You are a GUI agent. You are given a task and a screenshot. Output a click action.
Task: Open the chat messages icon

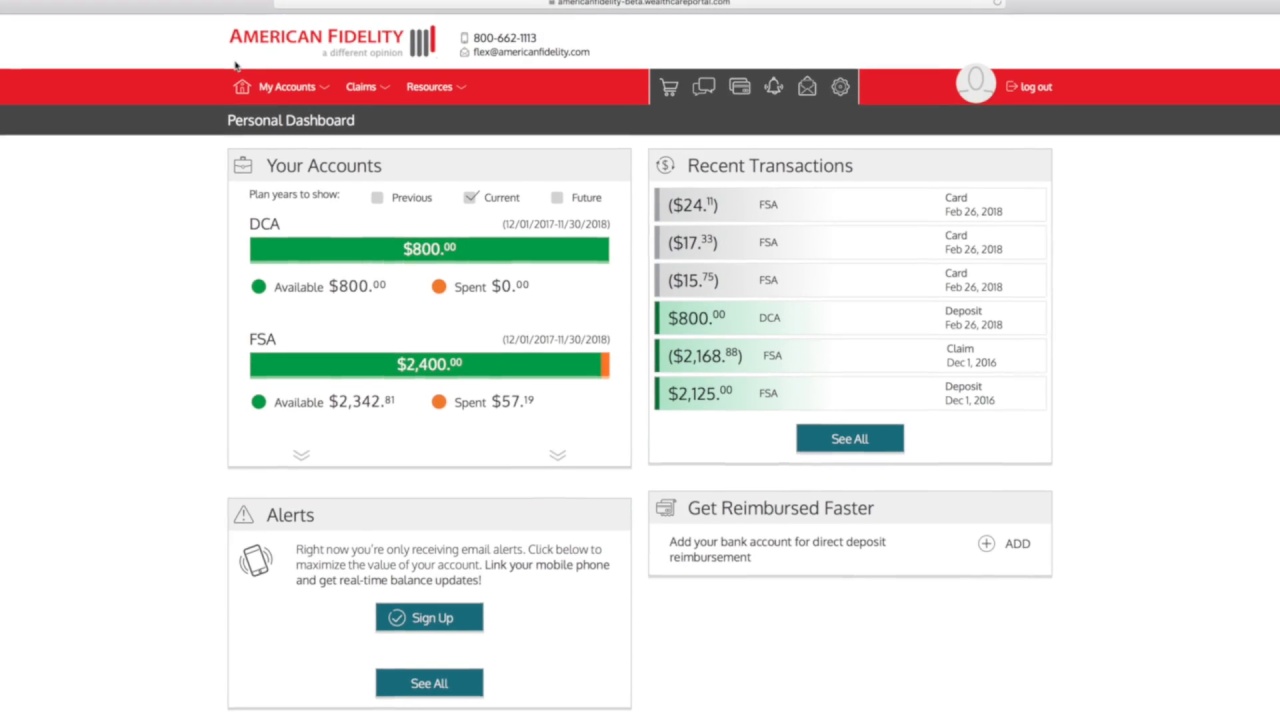(x=704, y=87)
